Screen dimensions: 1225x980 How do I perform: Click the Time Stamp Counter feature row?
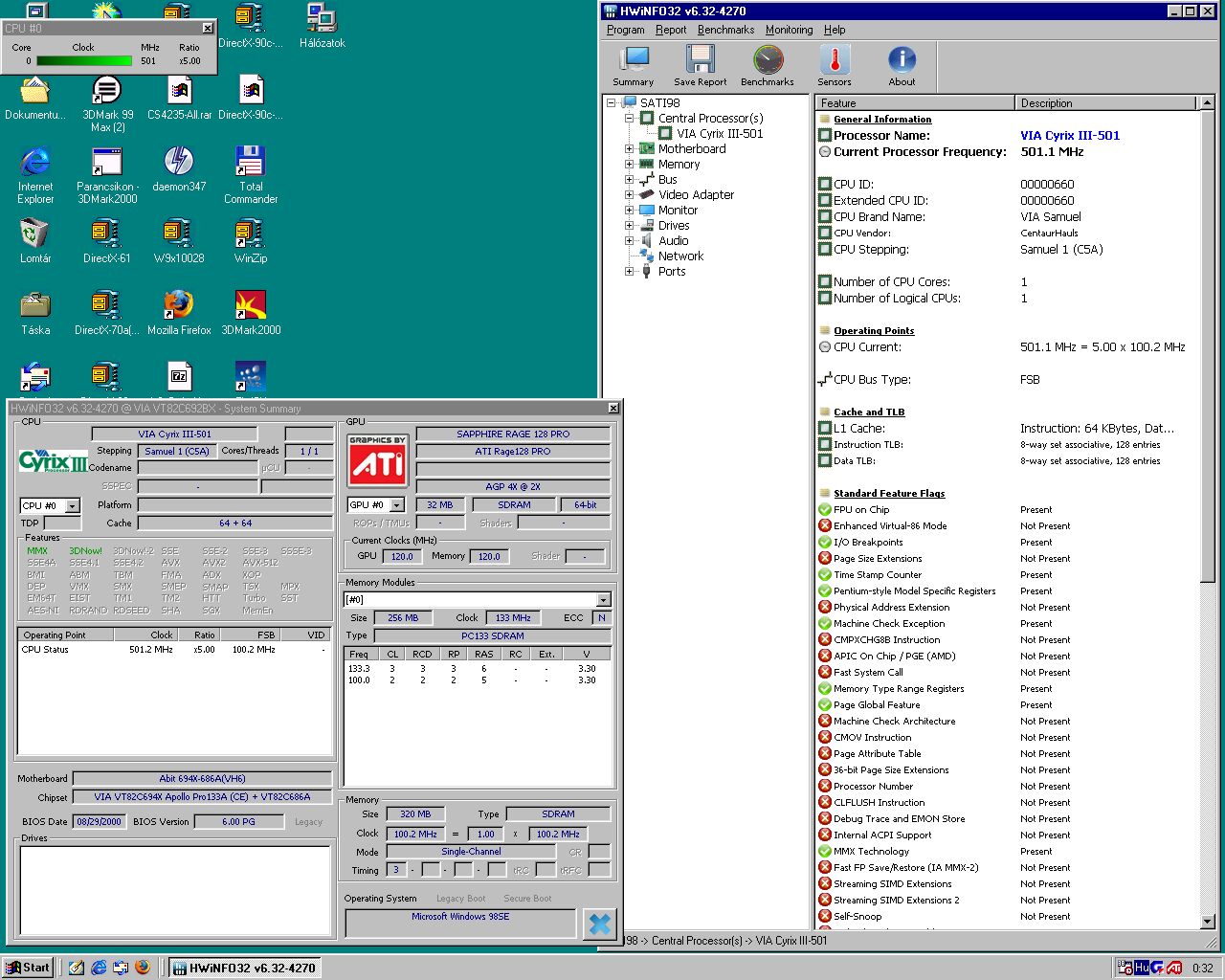pyautogui.click(x=1007, y=575)
